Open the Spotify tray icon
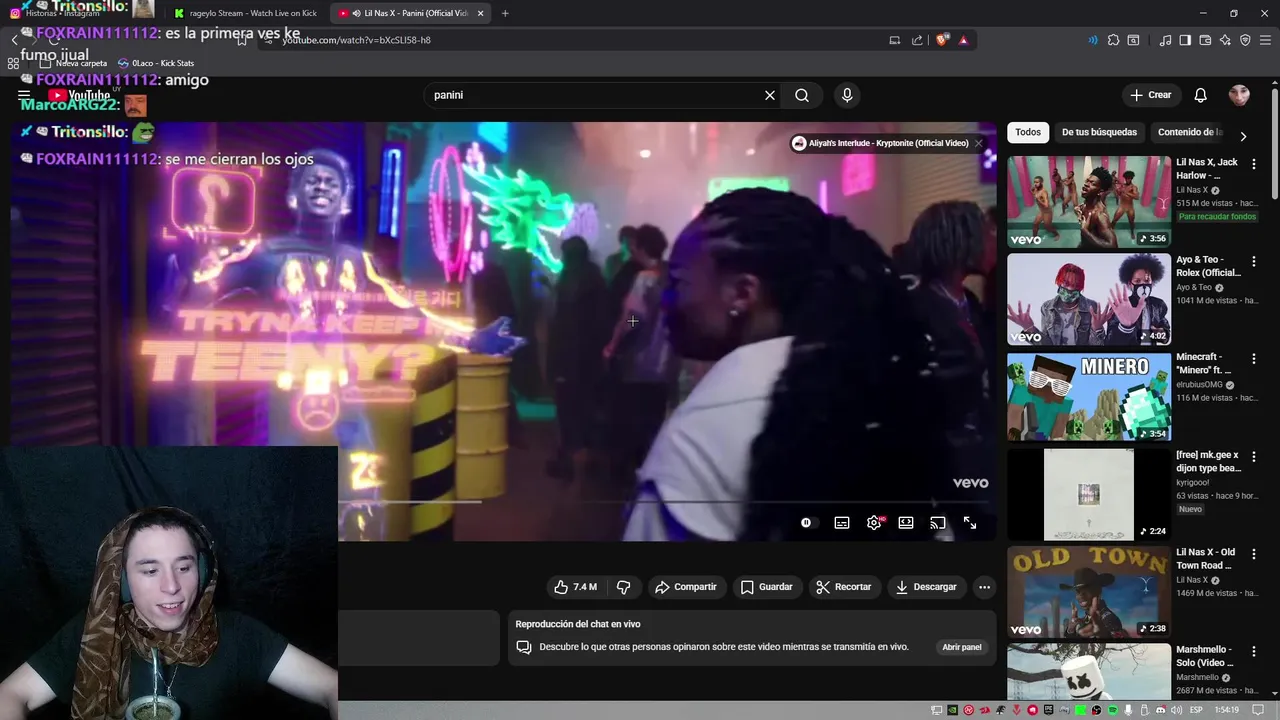1280x720 pixels. 1113,710
